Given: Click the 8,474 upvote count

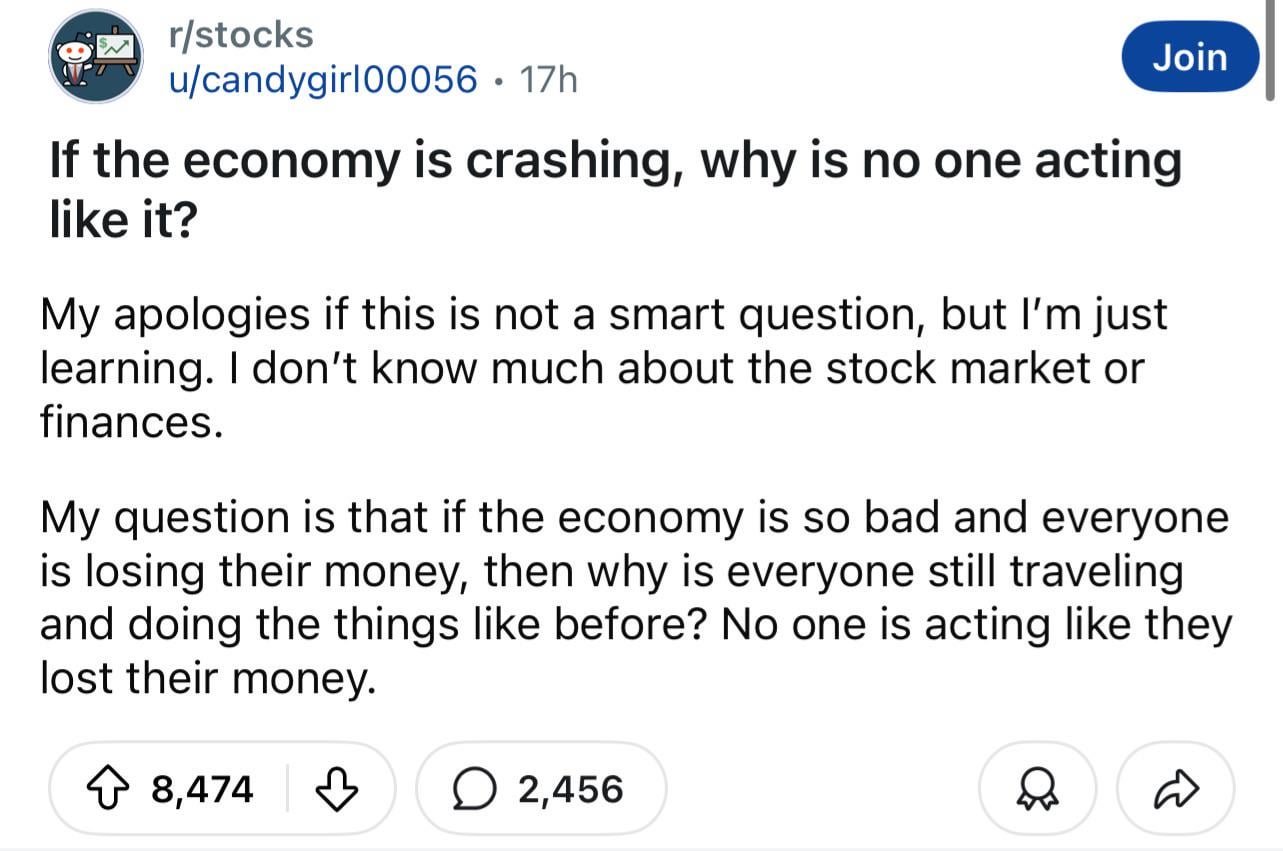Looking at the screenshot, I should [x=202, y=789].
